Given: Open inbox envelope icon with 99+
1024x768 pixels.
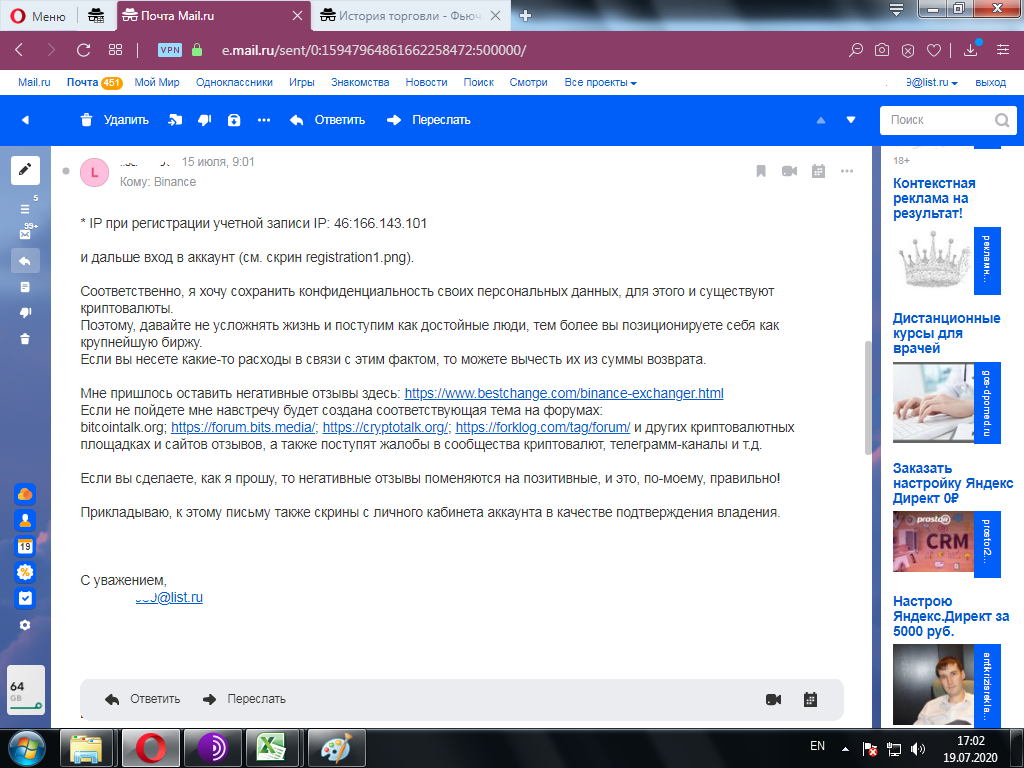Looking at the screenshot, I should pos(25,233).
